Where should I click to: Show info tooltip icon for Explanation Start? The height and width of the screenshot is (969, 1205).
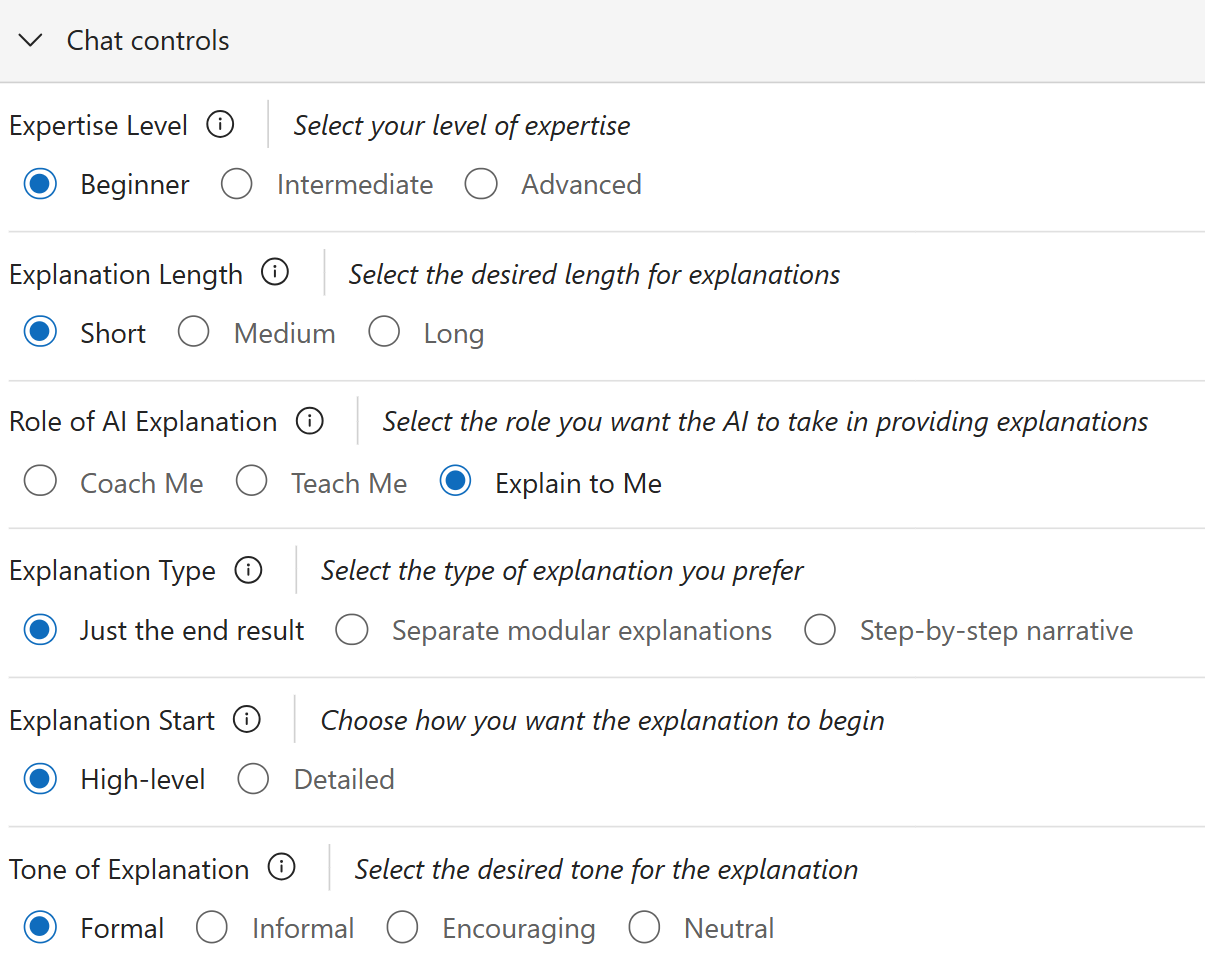247,719
